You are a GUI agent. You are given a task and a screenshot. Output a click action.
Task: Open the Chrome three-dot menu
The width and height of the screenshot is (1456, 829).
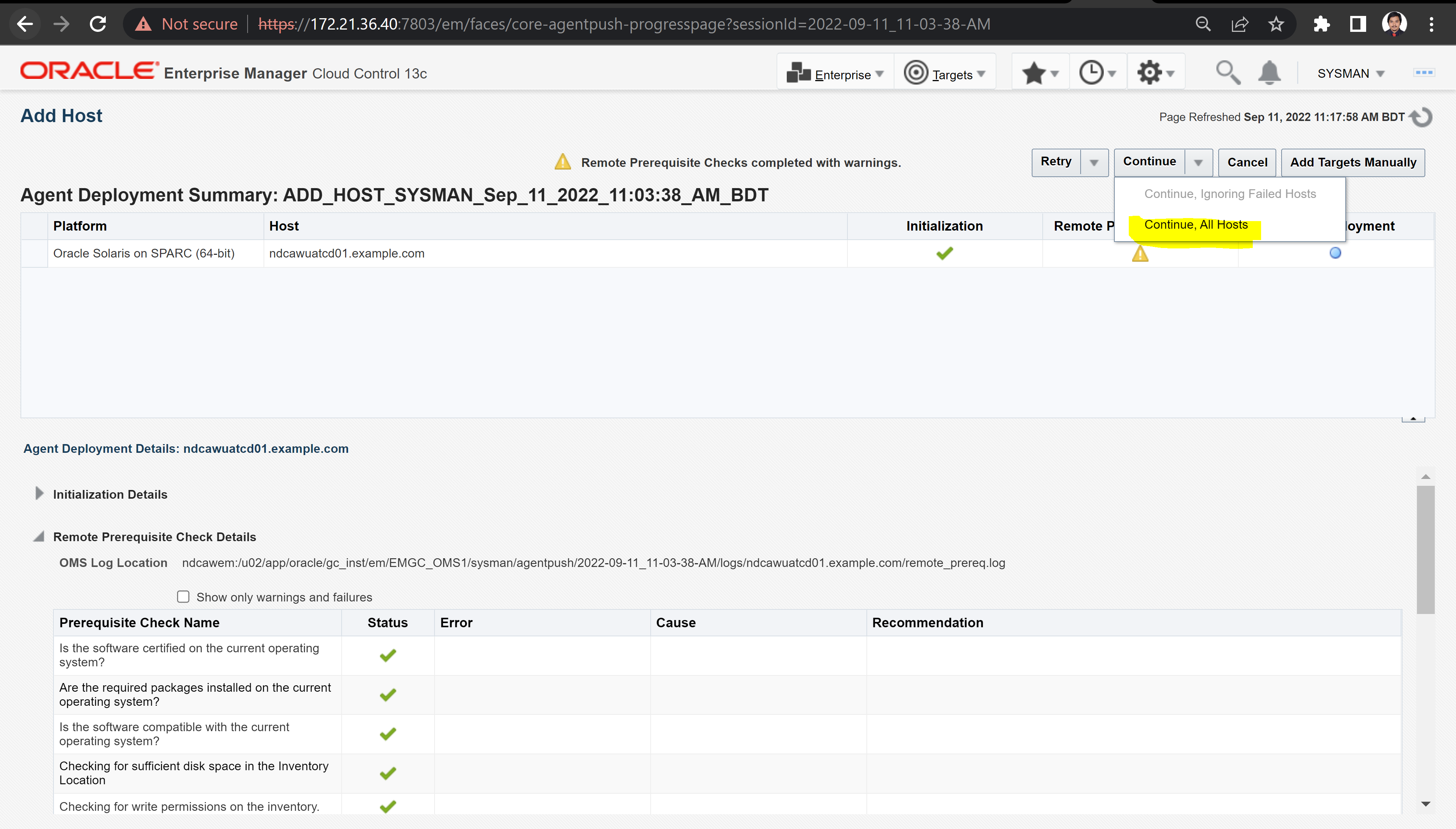click(1431, 24)
